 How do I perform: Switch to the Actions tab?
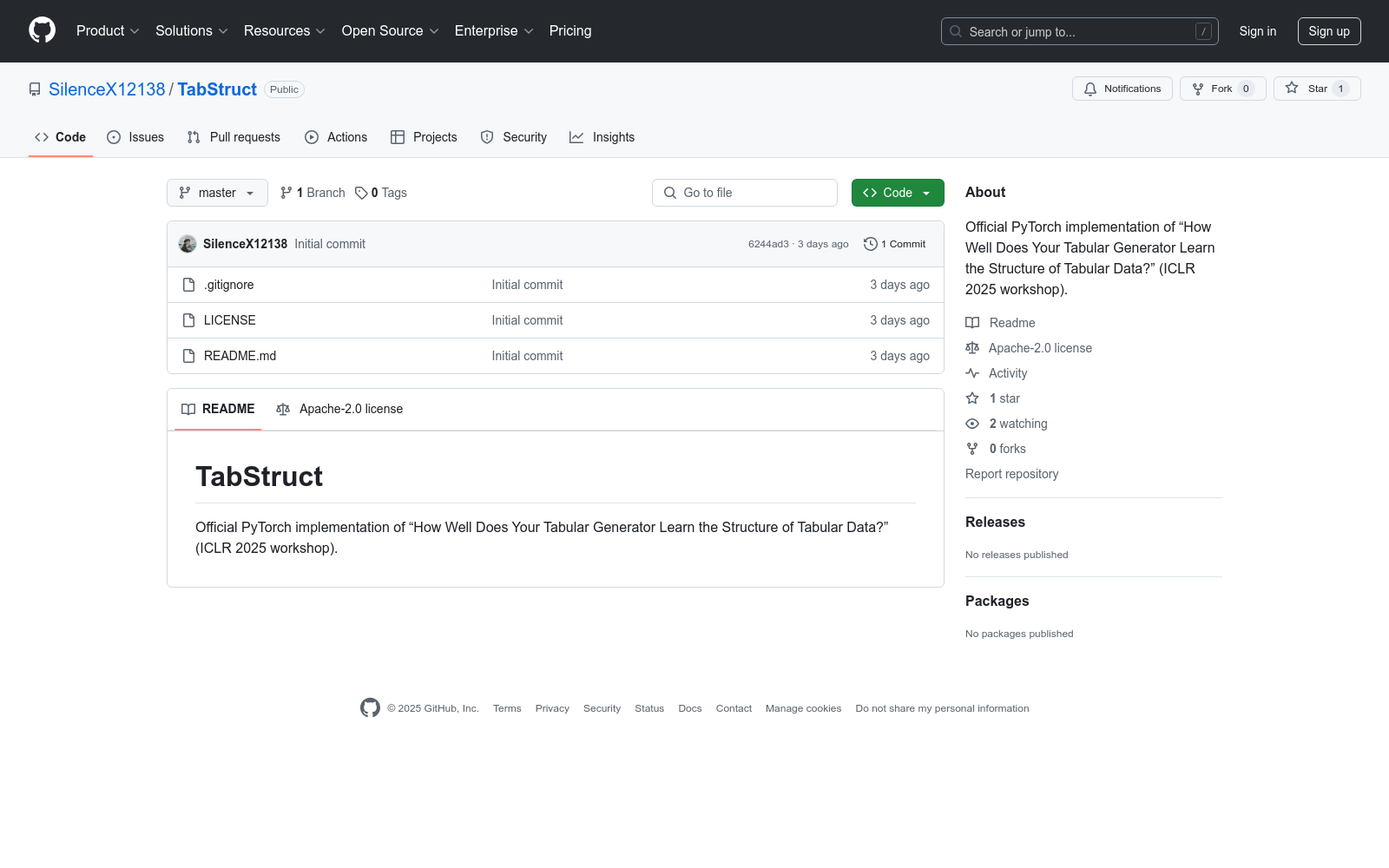coord(336,137)
